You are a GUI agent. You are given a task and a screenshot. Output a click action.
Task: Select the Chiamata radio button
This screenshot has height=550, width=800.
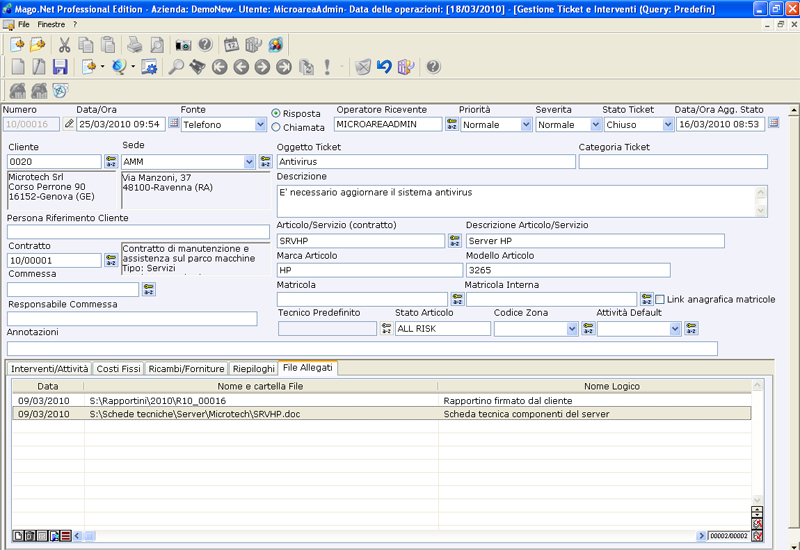pos(276,127)
